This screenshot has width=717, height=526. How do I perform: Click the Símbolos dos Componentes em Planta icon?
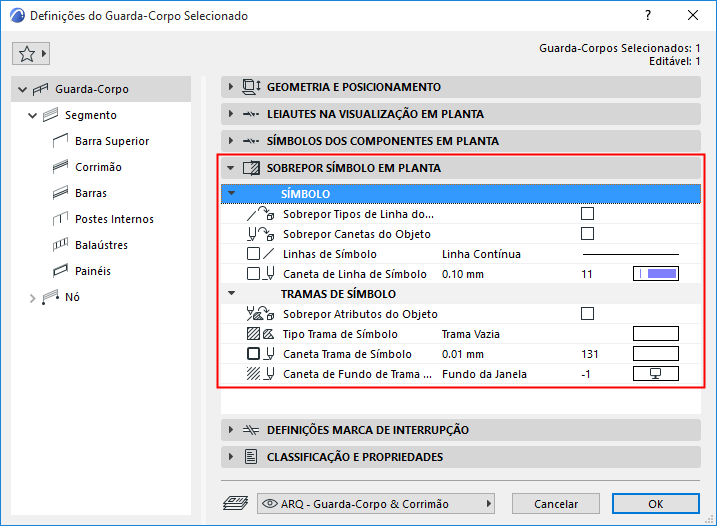pyautogui.click(x=251, y=141)
